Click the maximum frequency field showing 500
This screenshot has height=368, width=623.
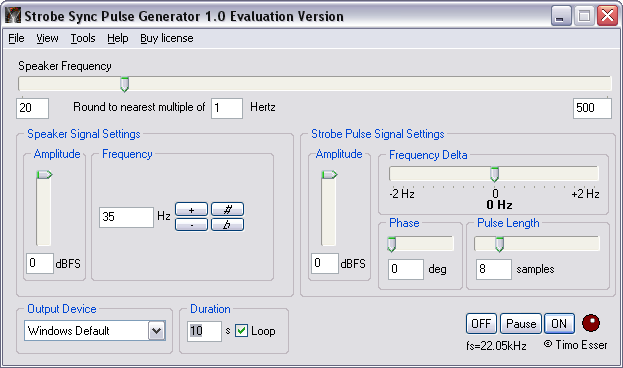592,108
